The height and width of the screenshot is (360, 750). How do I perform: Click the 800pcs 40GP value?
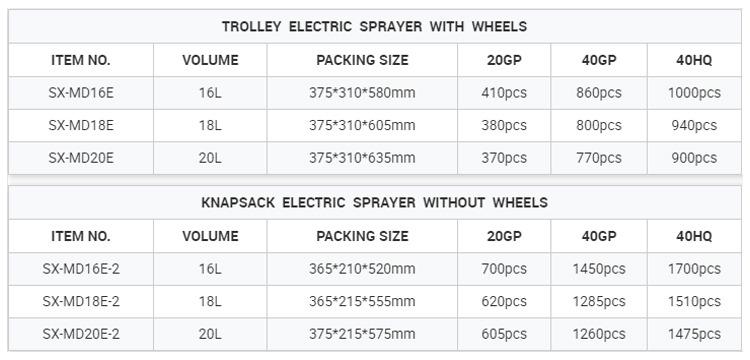[x=599, y=125]
